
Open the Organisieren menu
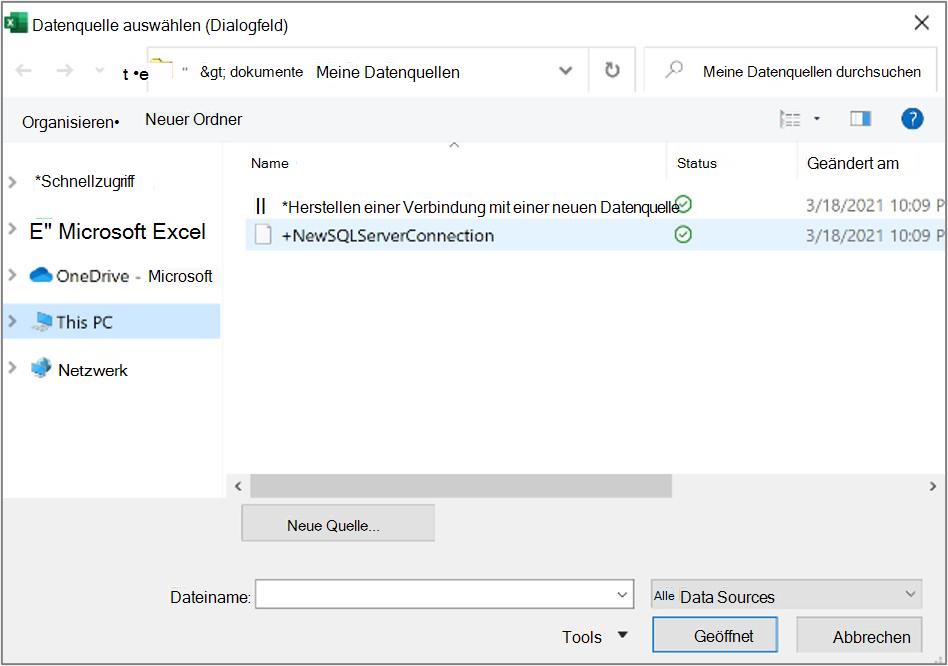click(x=71, y=122)
